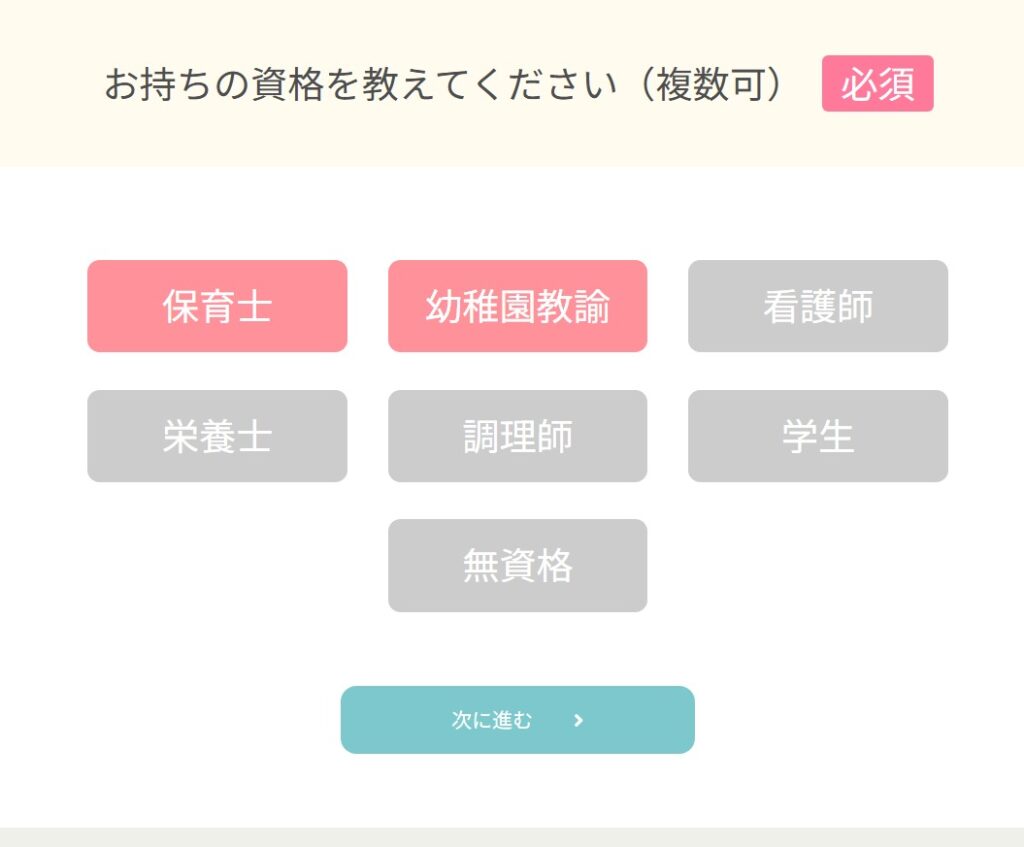1024x847 pixels.
Task: Deselect the 保育士 qualification option
Action: [x=217, y=306]
